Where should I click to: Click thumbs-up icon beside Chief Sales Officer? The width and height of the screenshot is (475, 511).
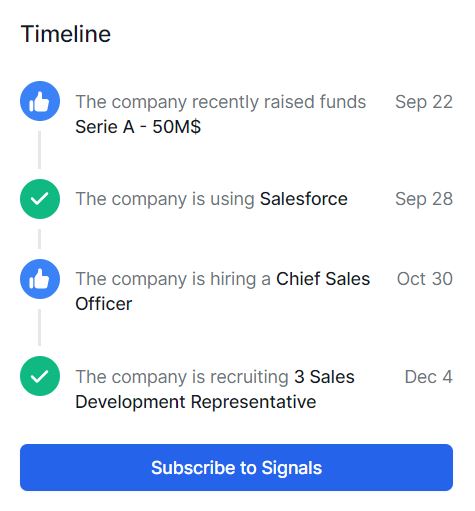pyautogui.click(x=40, y=279)
